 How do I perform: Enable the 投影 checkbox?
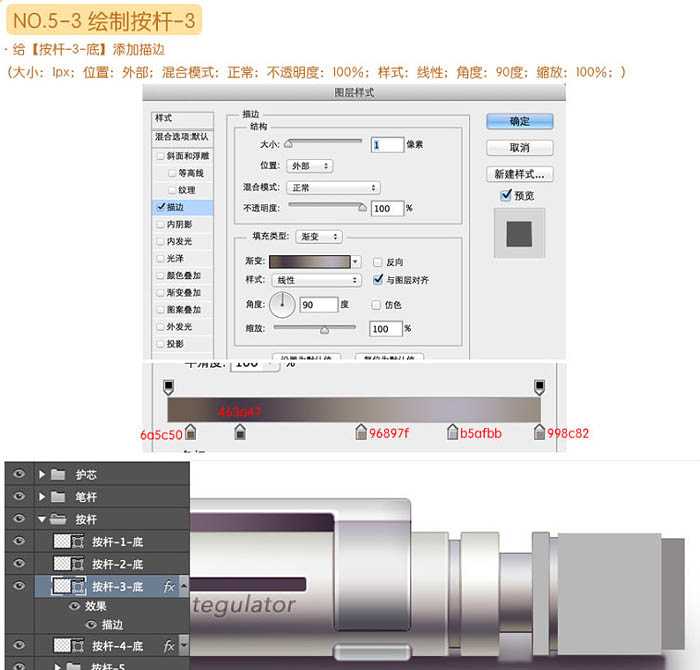(160, 344)
